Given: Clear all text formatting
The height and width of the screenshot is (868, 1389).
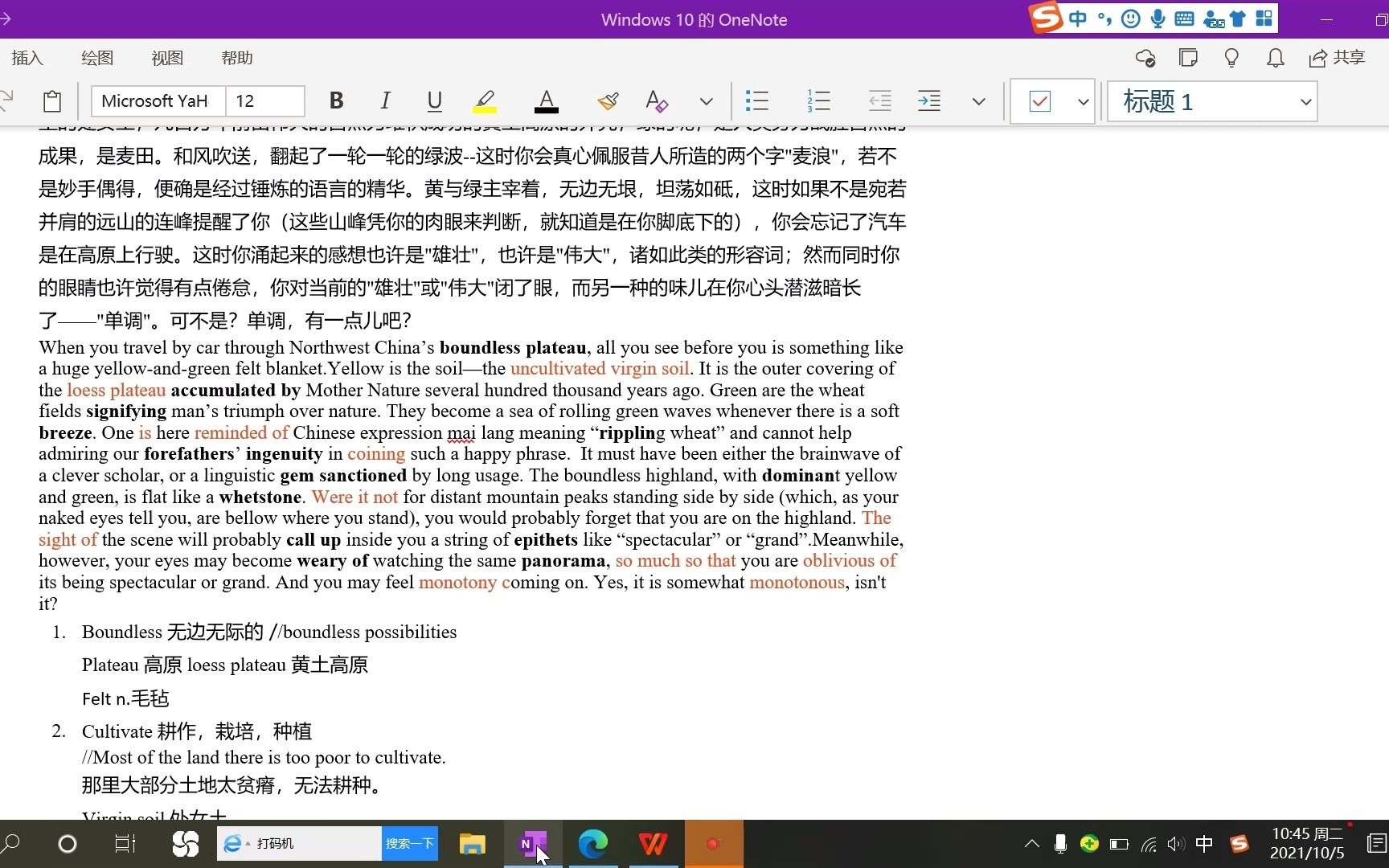Looking at the screenshot, I should point(657,101).
